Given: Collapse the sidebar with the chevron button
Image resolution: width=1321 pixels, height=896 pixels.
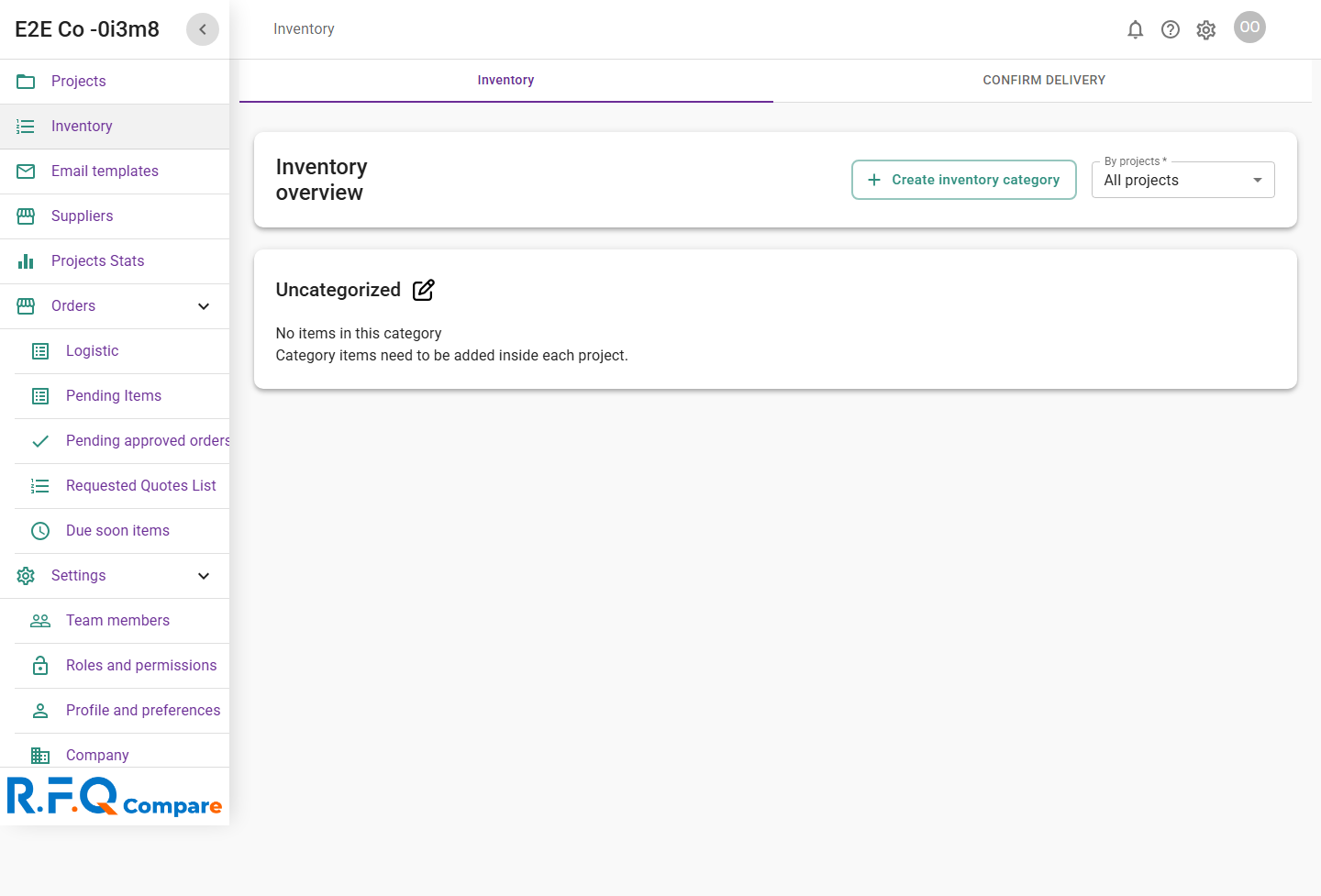Looking at the screenshot, I should click(x=203, y=29).
